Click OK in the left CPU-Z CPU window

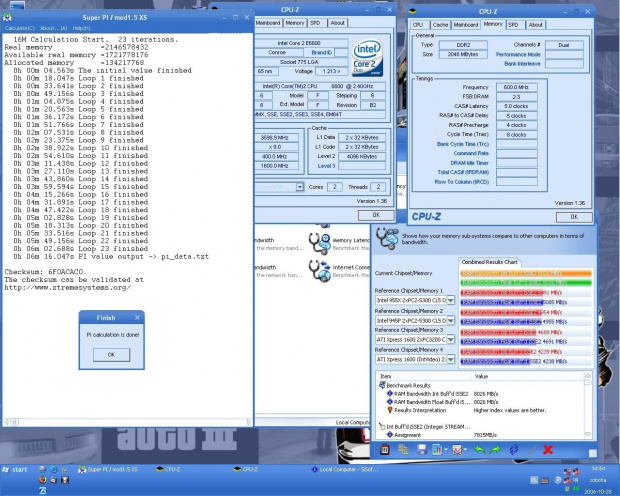click(x=376, y=215)
